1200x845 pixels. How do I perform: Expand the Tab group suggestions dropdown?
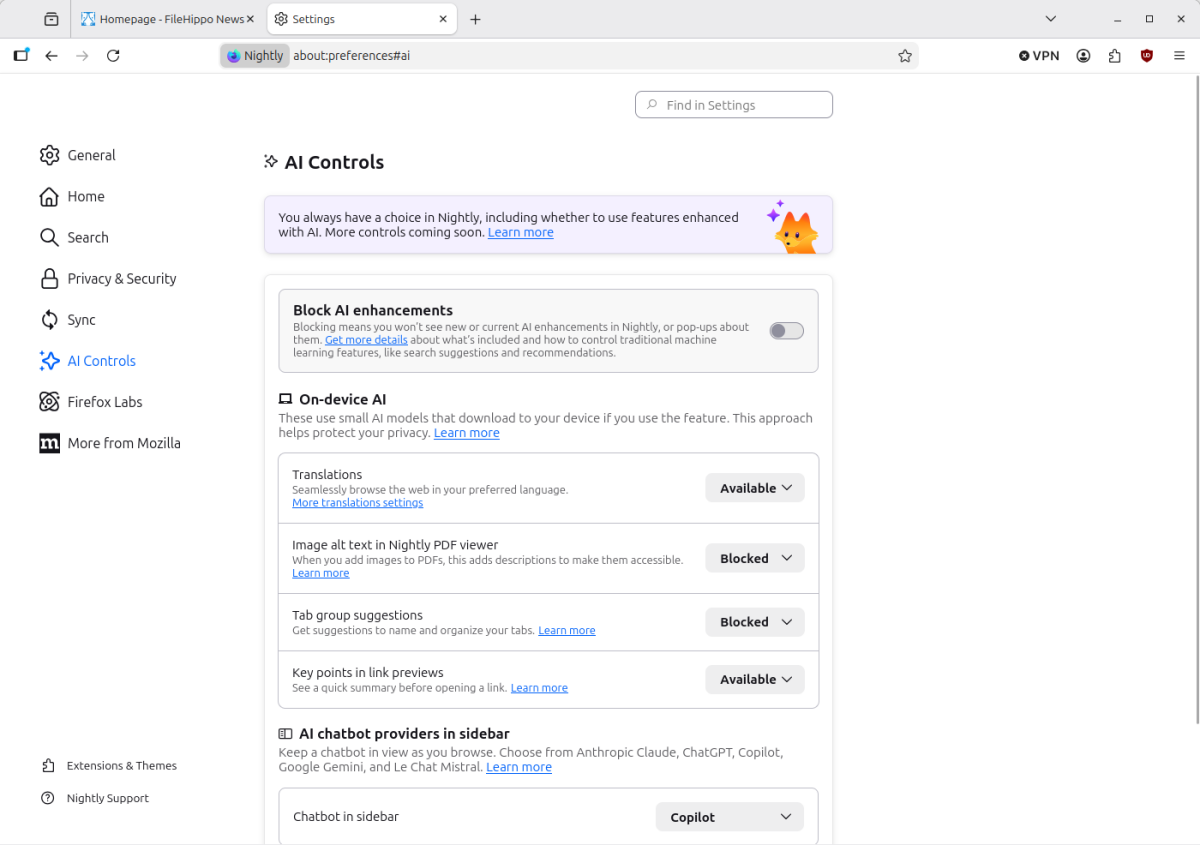point(754,621)
